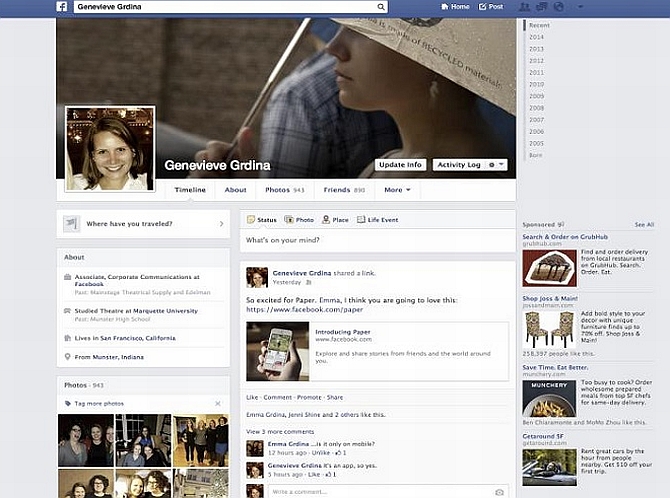
Task: Expand the 'Where have you traveled?' chevron
Action: click(221, 224)
